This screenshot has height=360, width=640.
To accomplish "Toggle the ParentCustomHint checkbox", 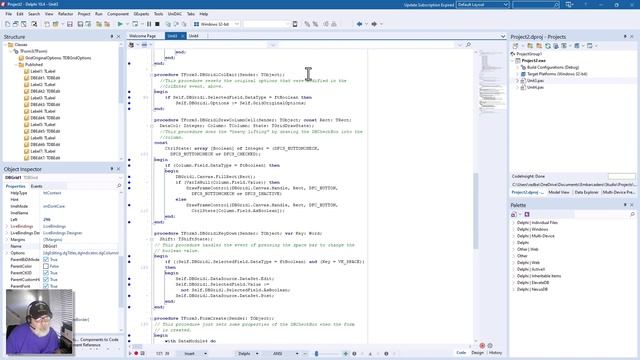I will point(46,280).
